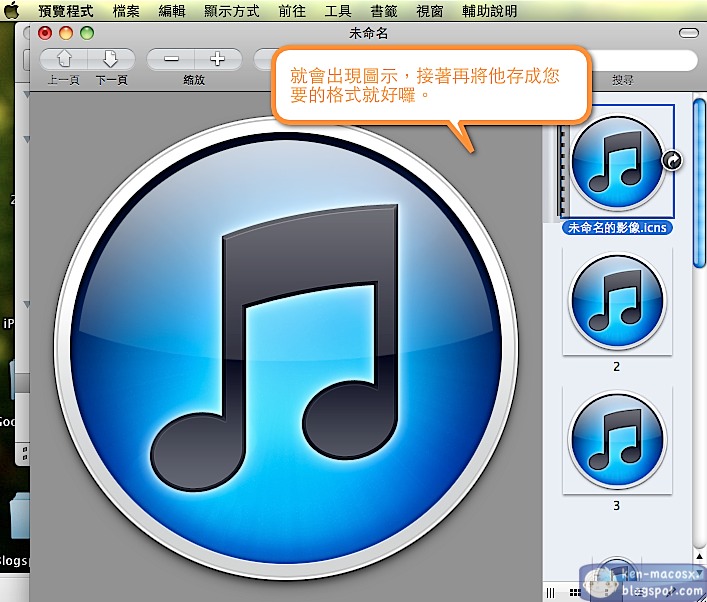Screen dimensions: 707x602
Task: Open the 檔案 menu
Action: (126, 11)
